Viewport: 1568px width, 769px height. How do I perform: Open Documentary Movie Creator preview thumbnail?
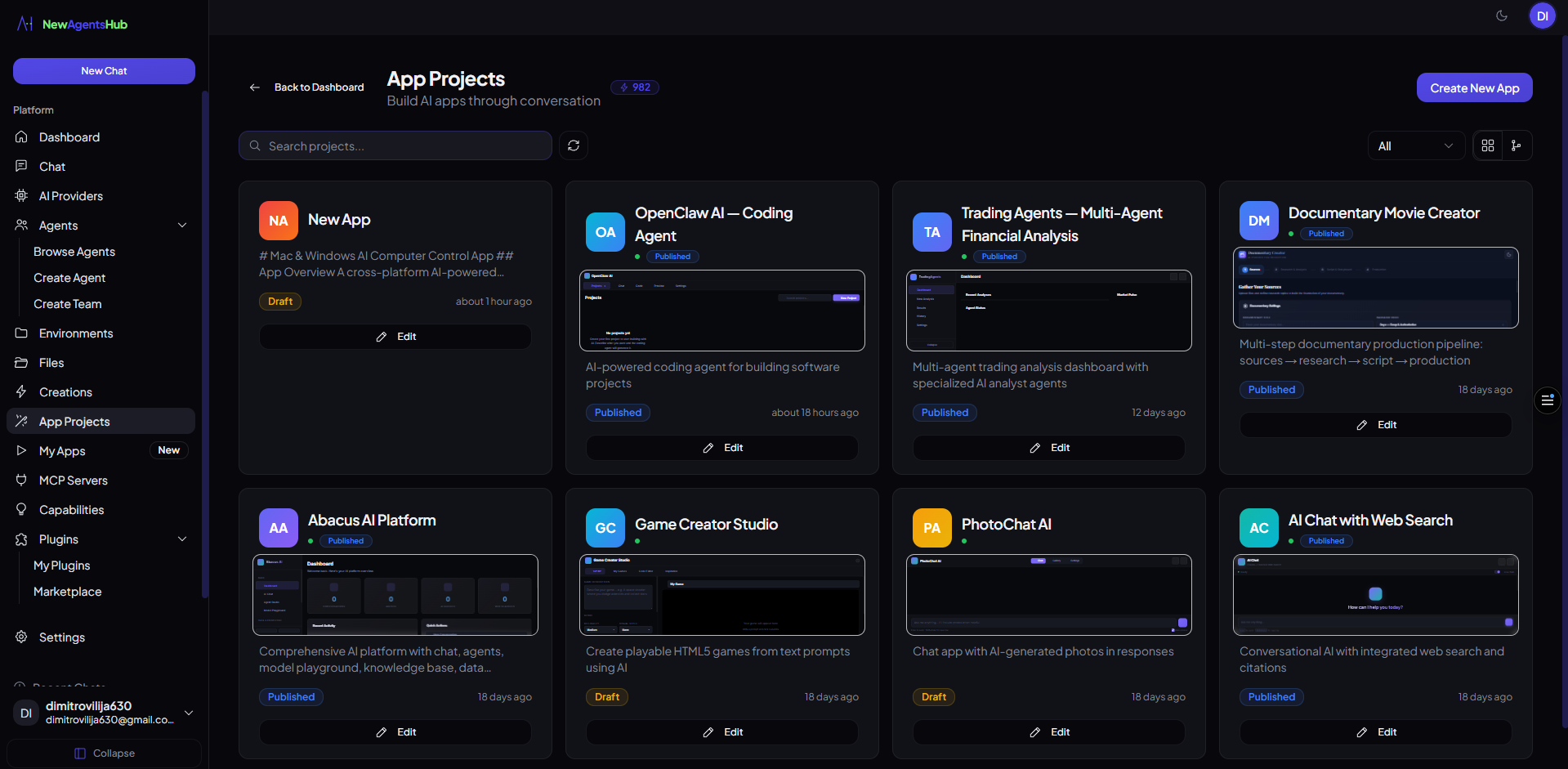1376,288
